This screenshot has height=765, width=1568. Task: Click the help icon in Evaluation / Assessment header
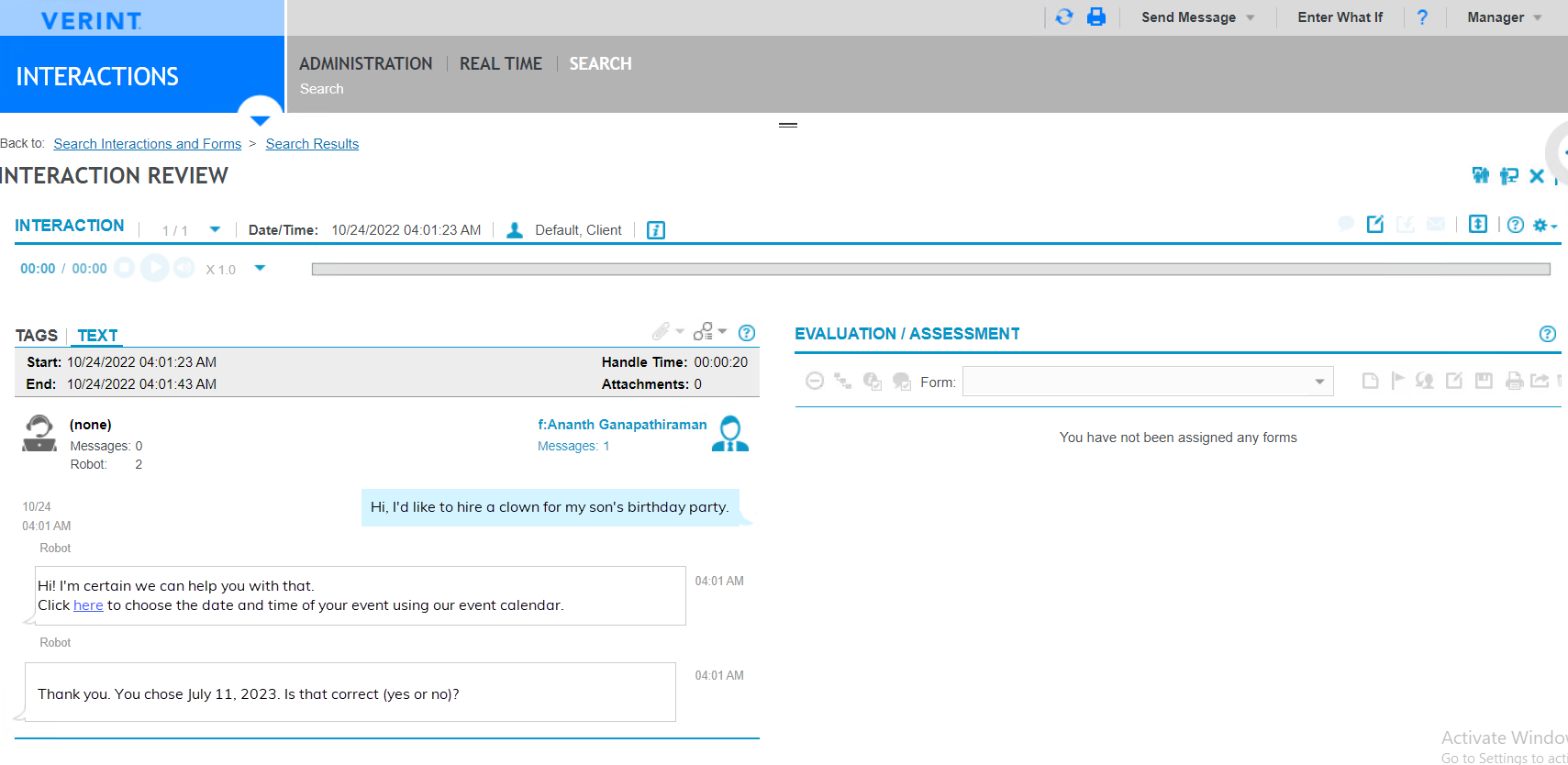pyautogui.click(x=1547, y=334)
